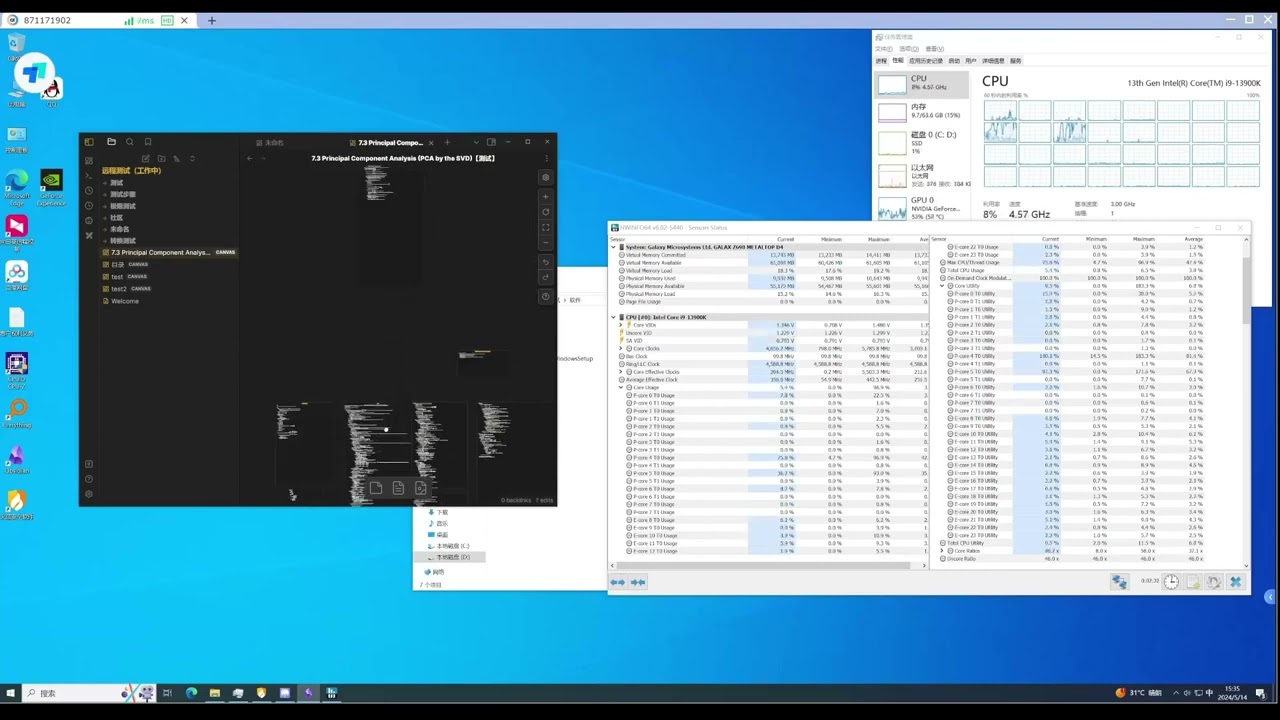Viewport: 1280px width, 720px height.
Task: Zoom in on the Obsidian canvas
Action: (x=545, y=197)
